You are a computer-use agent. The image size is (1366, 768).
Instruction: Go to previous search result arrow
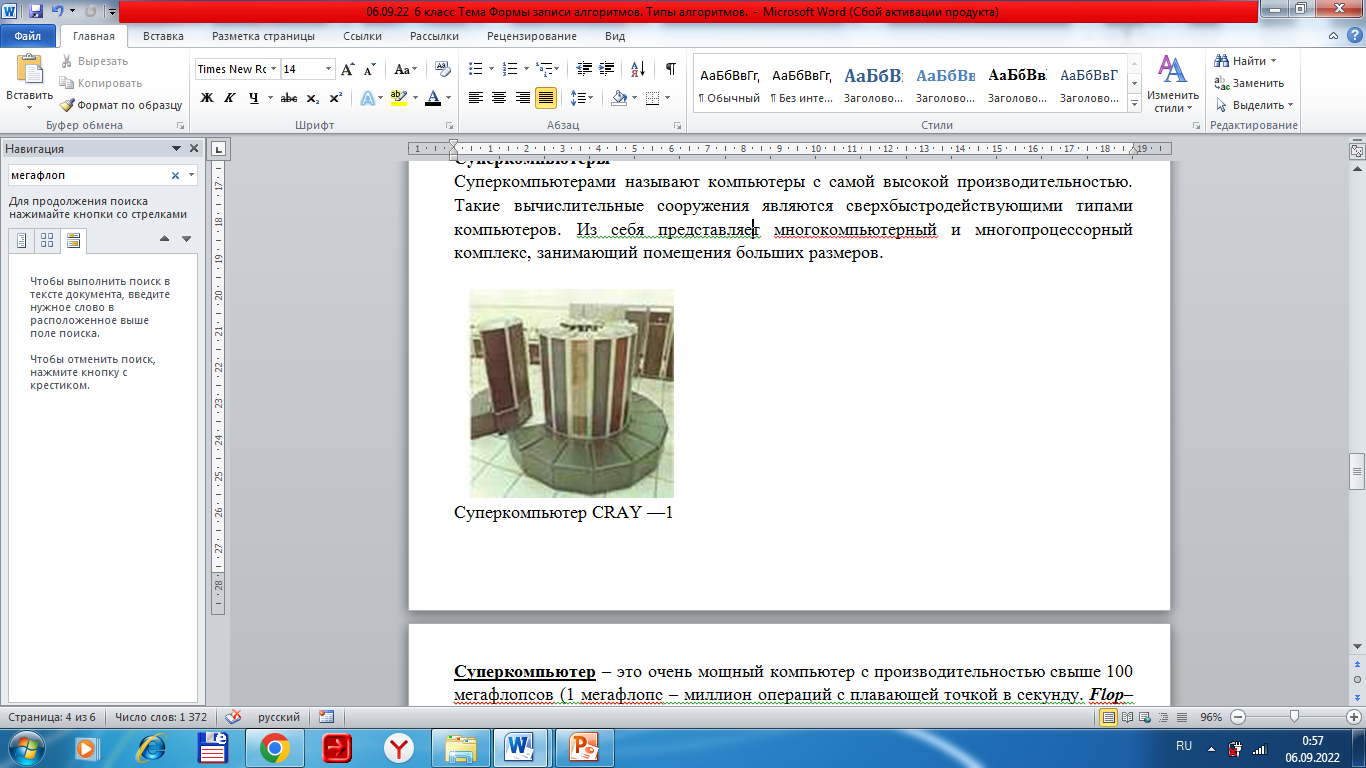[165, 239]
